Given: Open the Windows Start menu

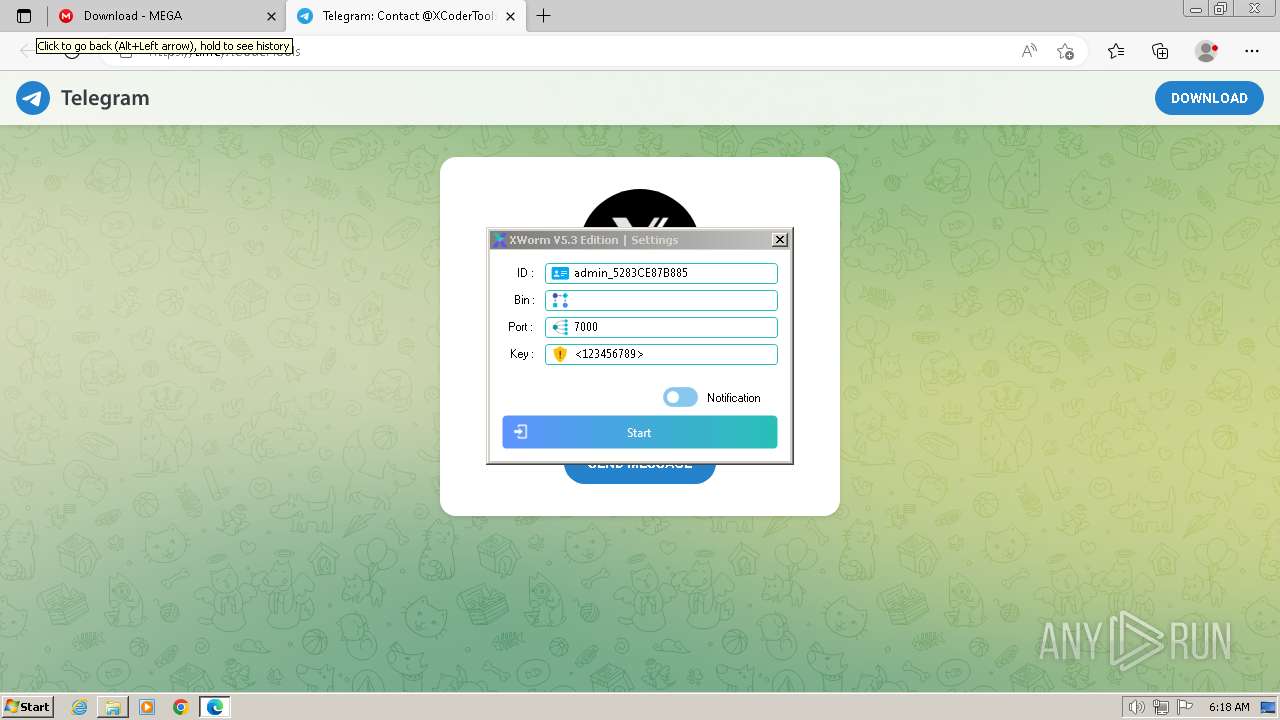Looking at the screenshot, I should 27,707.
